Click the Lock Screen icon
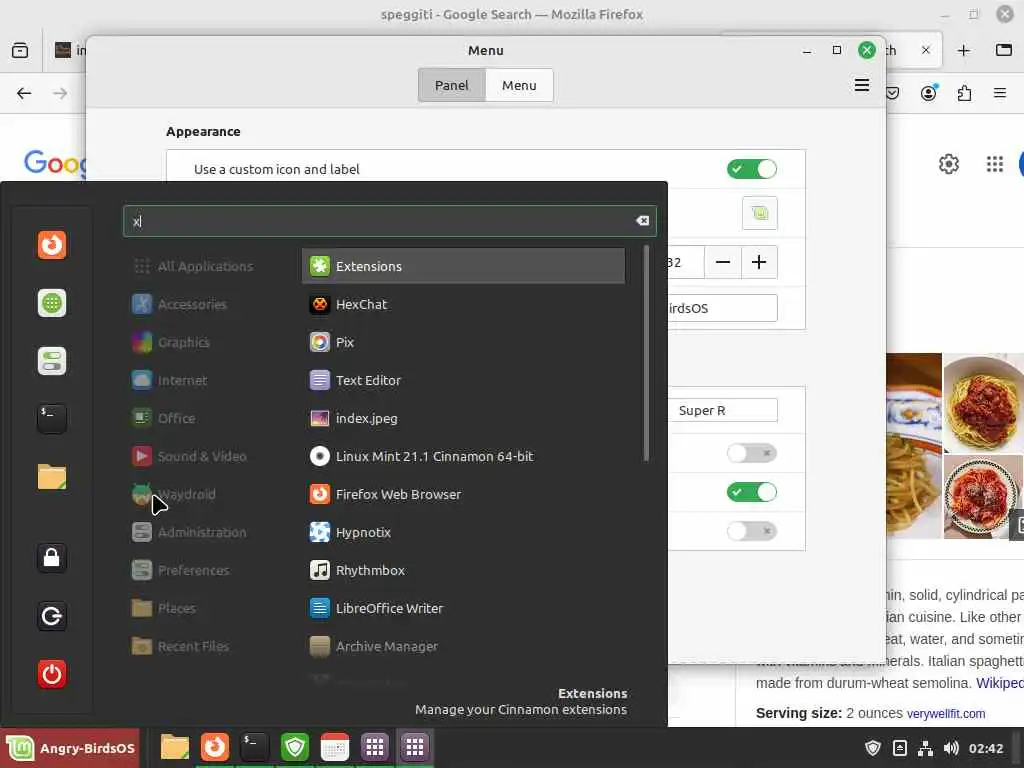This screenshot has width=1024, height=768. (x=52, y=558)
